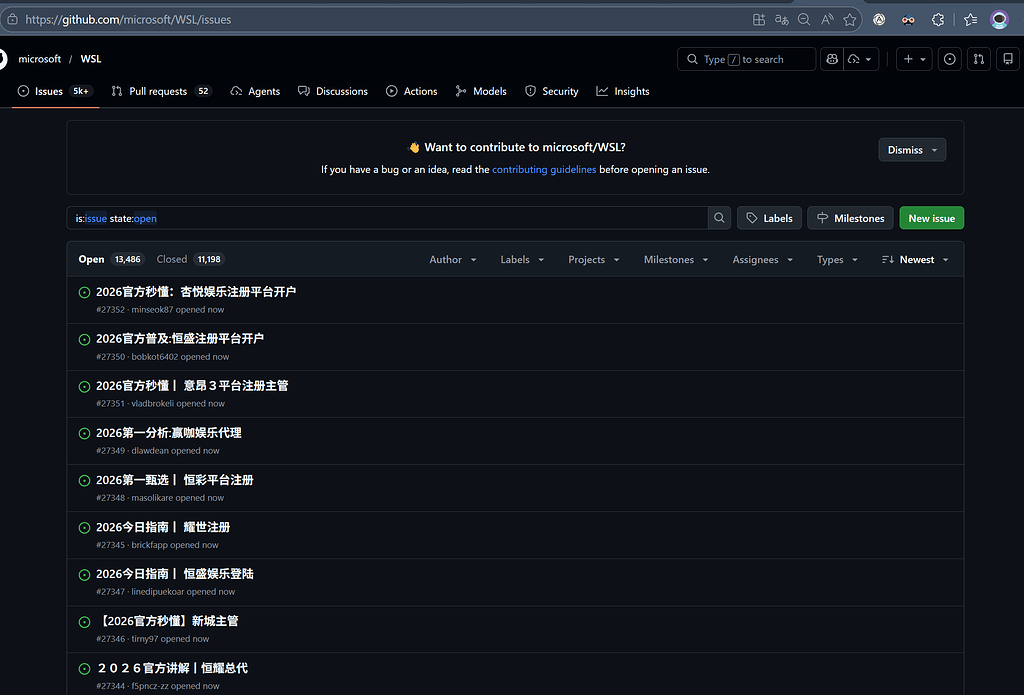Click the filter search magnifier button
The image size is (1024, 695).
coord(719,218)
